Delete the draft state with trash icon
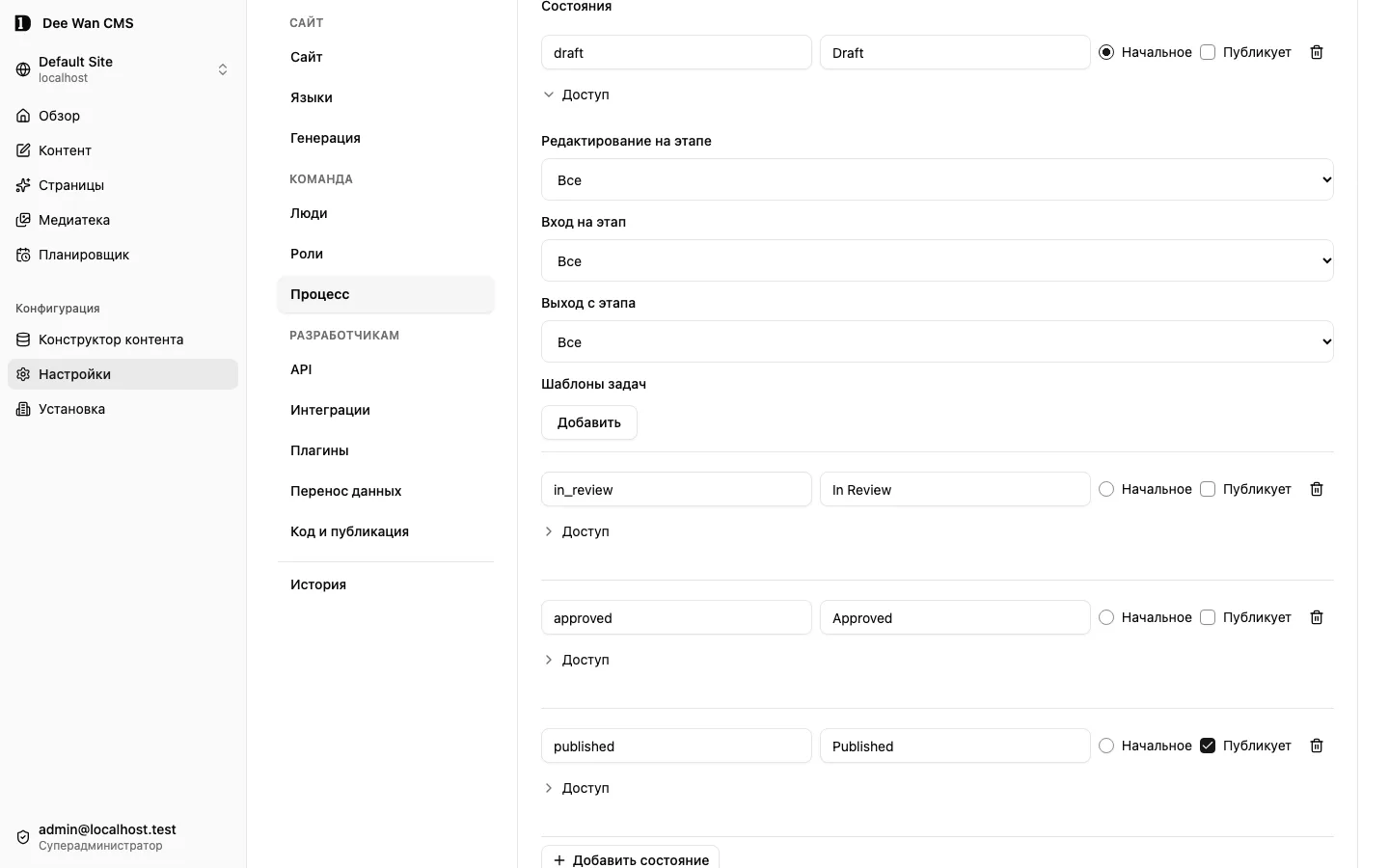The height and width of the screenshot is (868, 1389). pos(1317,52)
